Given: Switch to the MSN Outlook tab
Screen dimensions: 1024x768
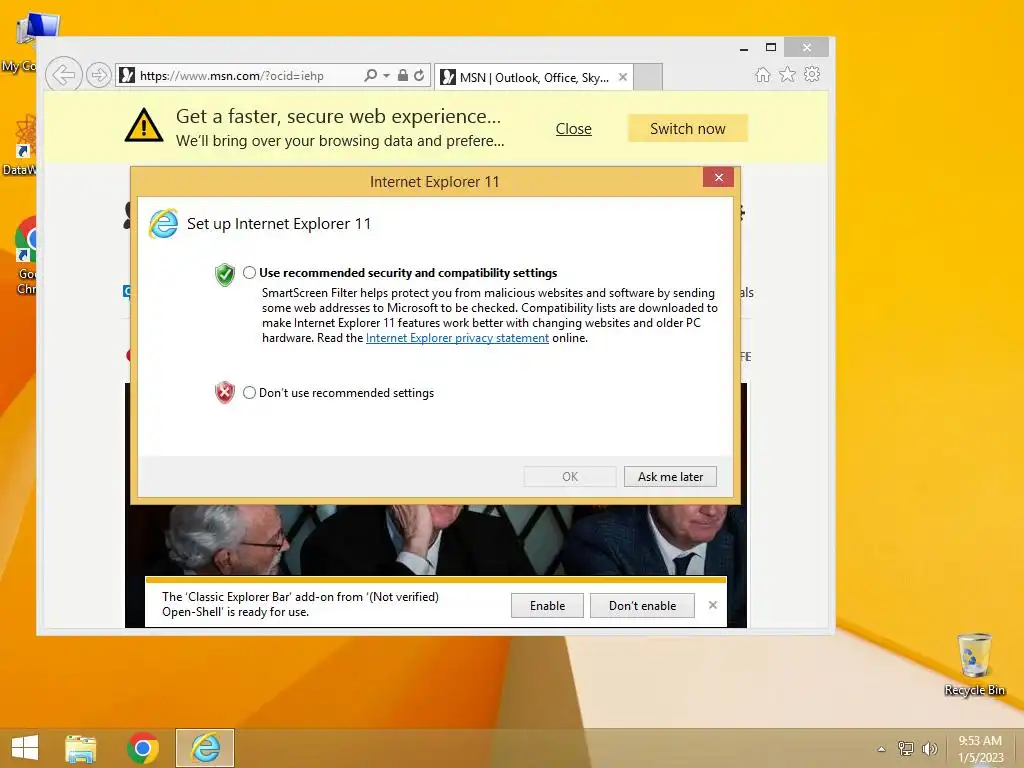Looking at the screenshot, I should (x=533, y=77).
